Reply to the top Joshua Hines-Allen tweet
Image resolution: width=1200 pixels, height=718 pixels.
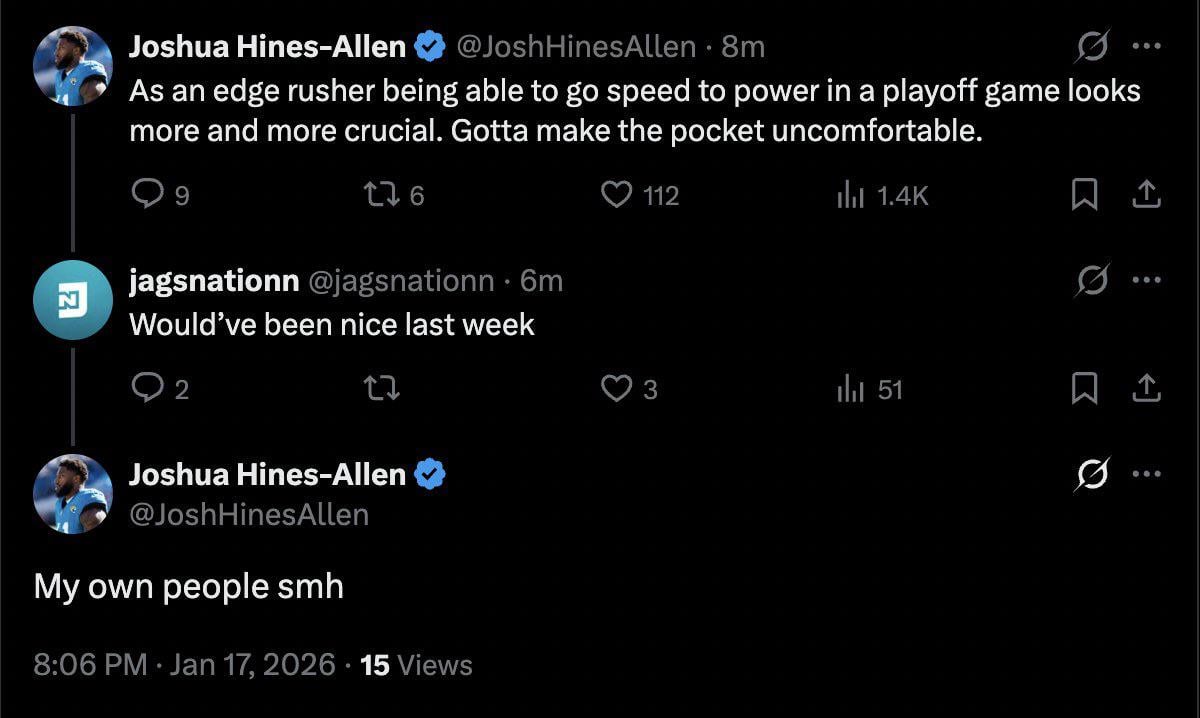coord(147,195)
